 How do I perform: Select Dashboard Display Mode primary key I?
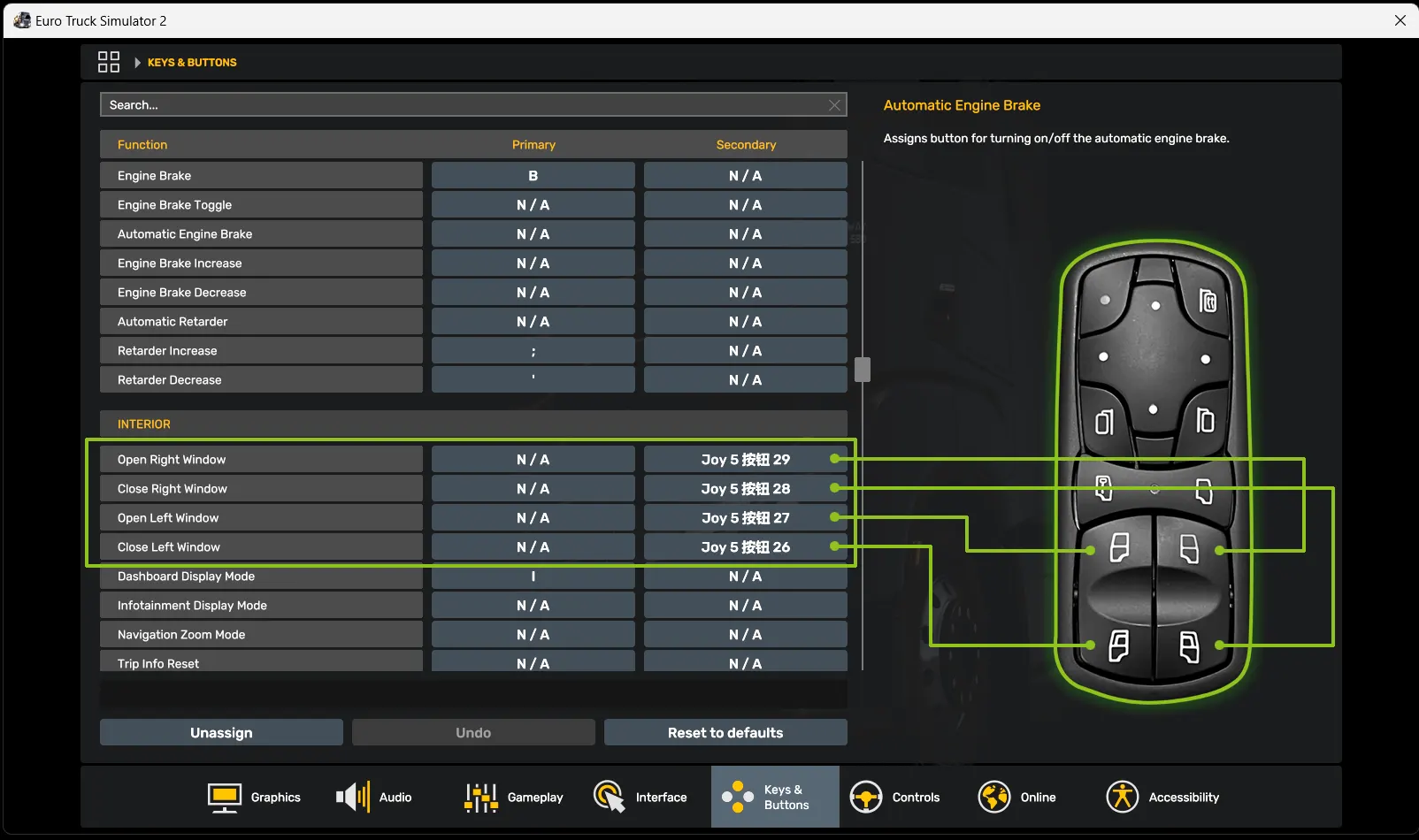point(533,576)
